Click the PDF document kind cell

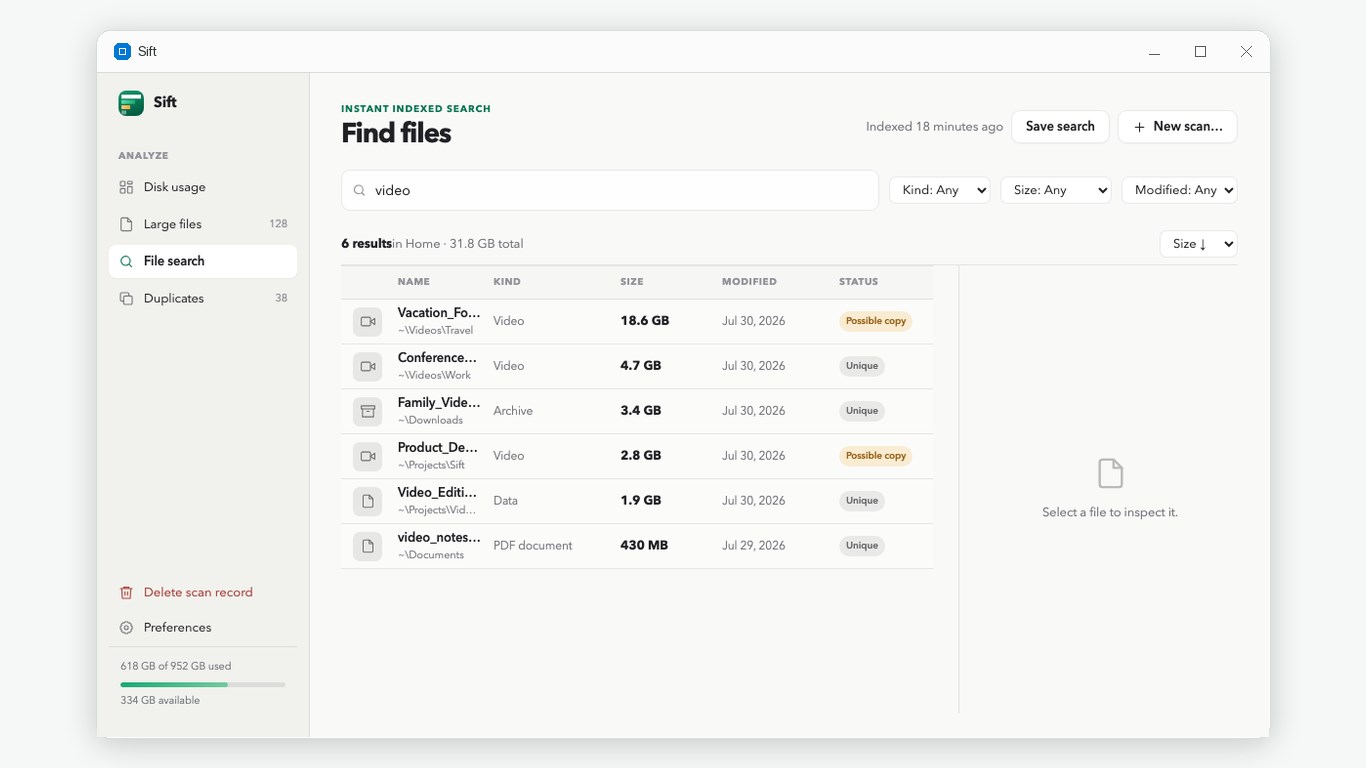[x=533, y=546]
